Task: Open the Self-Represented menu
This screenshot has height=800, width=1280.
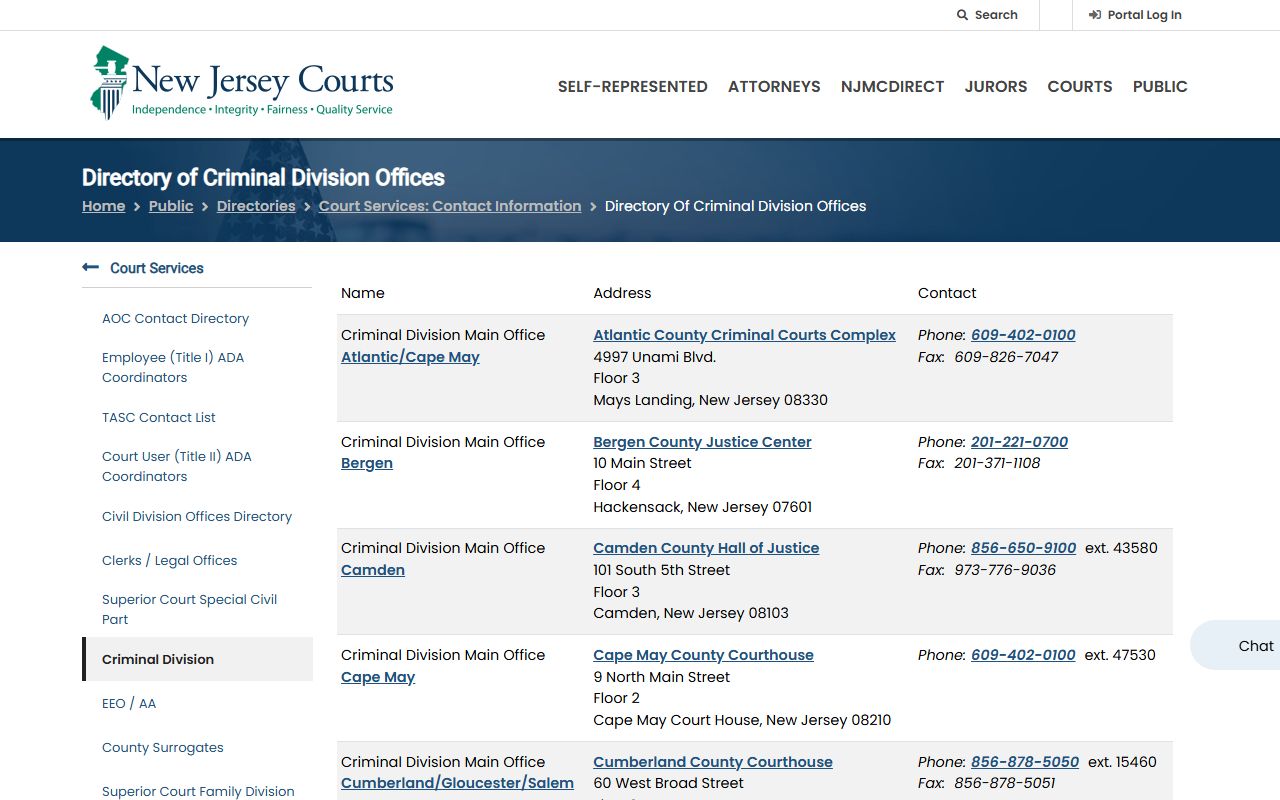Action: pyautogui.click(x=633, y=87)
